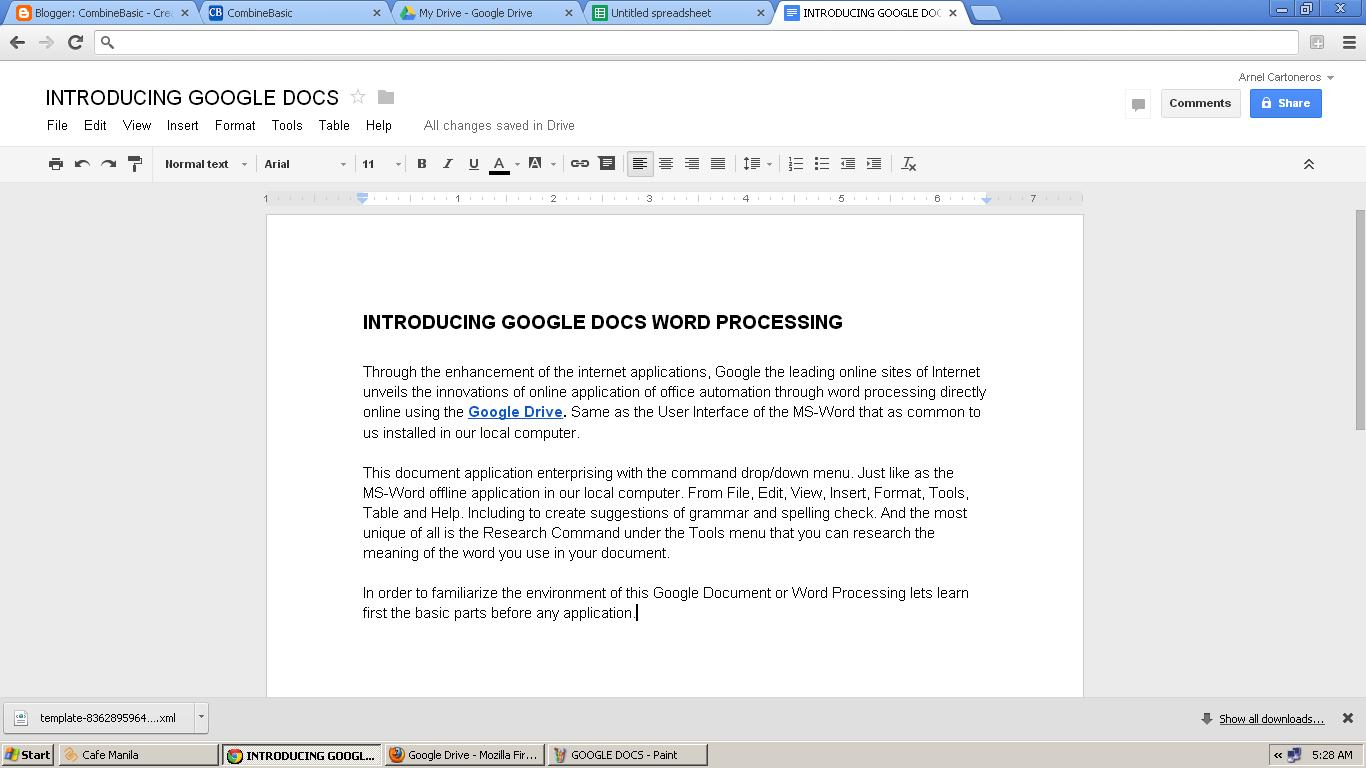Reload the current page

[x=75, y=42]
